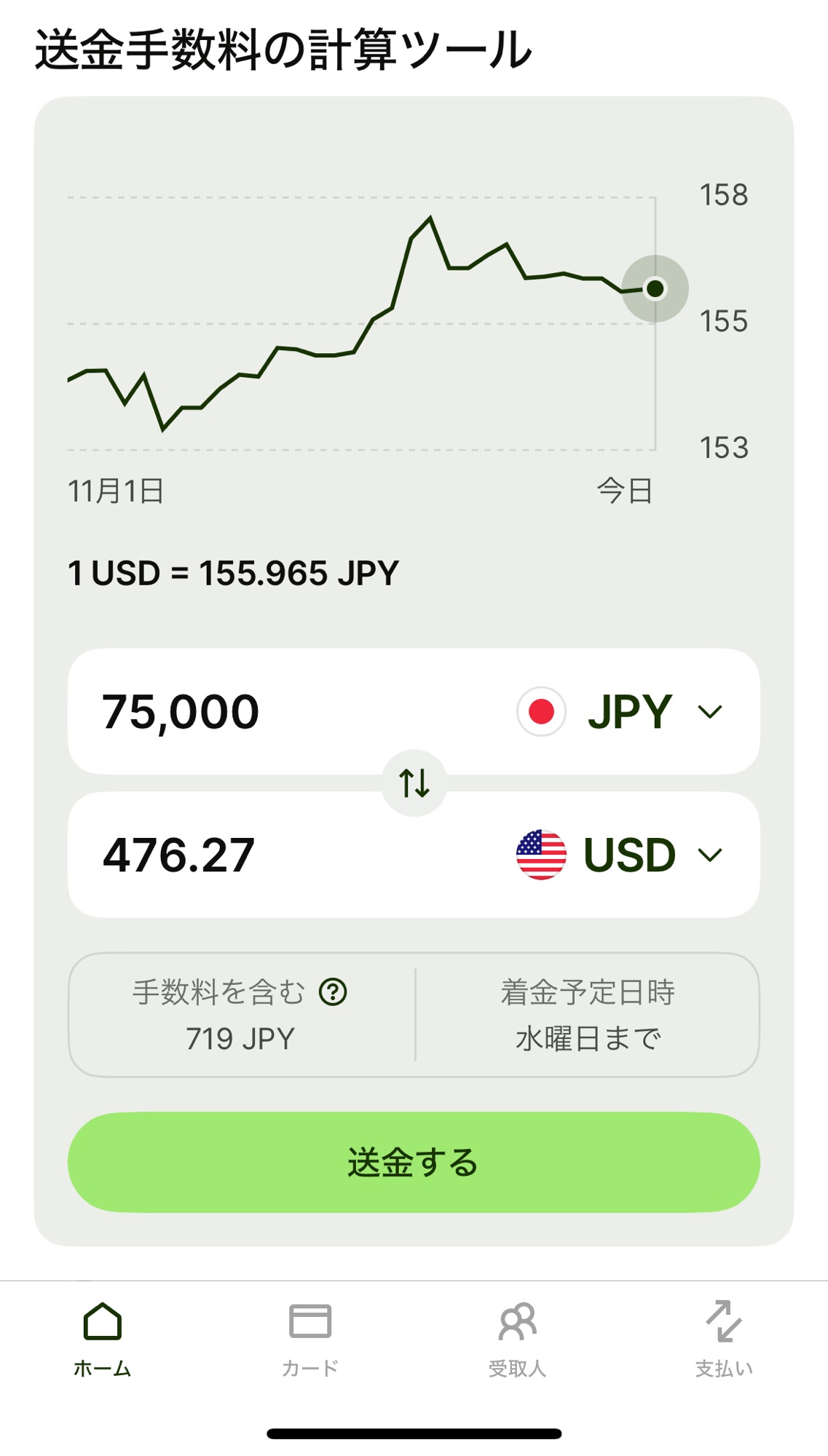Tap the payments arrows icon
This screenshot has width=828, height=1456.
(724, 1322)
